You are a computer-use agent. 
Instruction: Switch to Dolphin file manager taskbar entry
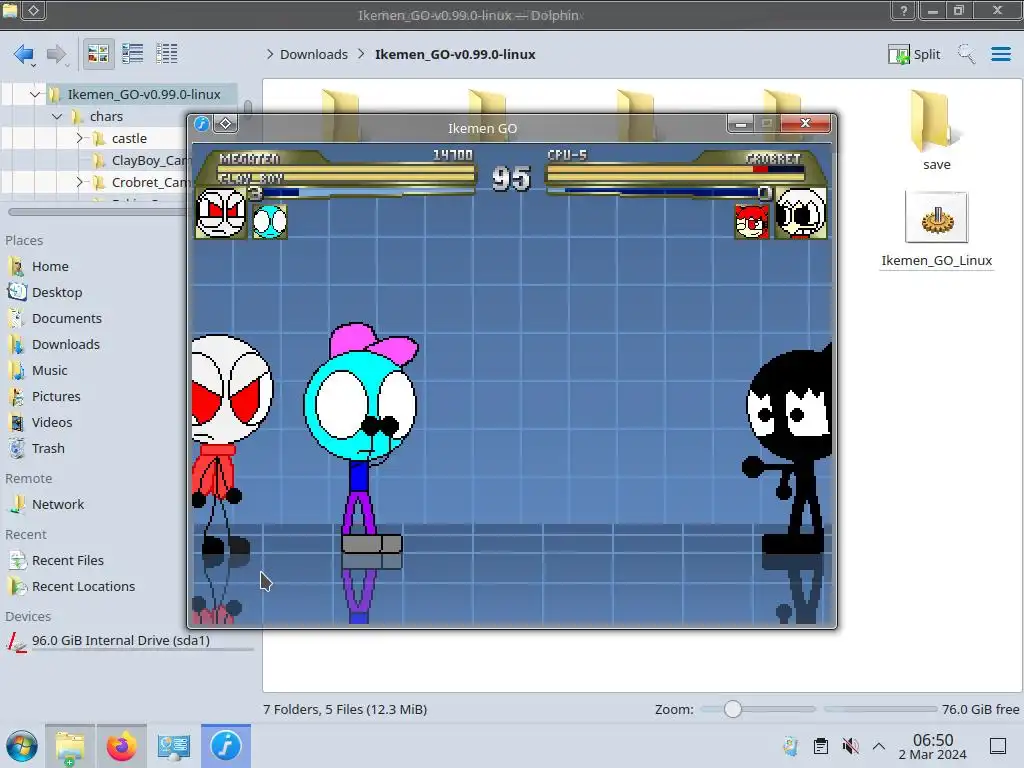(70, 746)
